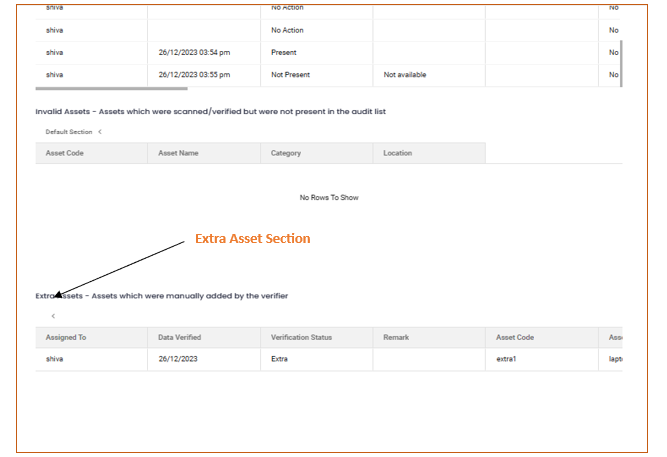Click the Location column header
This screenshot has height=457, width=667.
[x=397, y=153]
